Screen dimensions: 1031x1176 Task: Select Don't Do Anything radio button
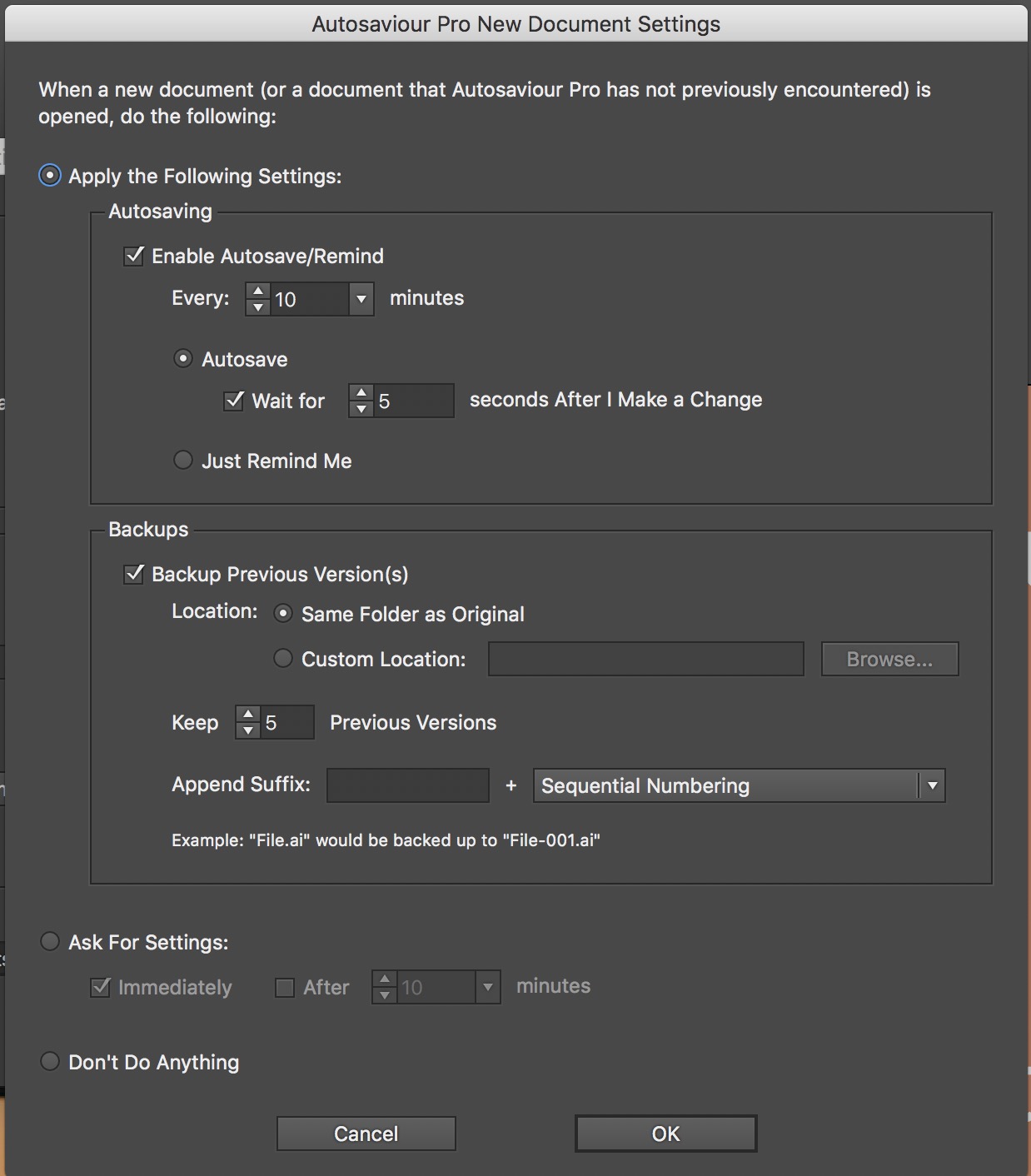tap(50, 1061)
